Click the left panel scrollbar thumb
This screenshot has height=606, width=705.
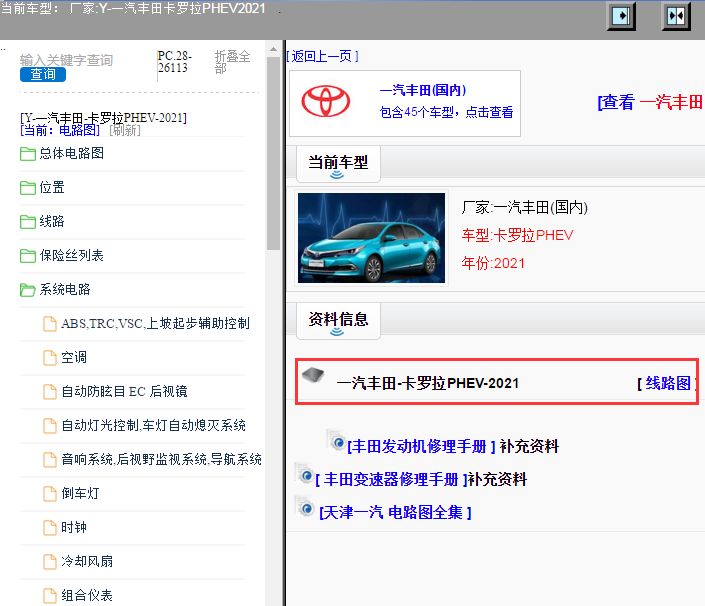(x=273, y=153)
